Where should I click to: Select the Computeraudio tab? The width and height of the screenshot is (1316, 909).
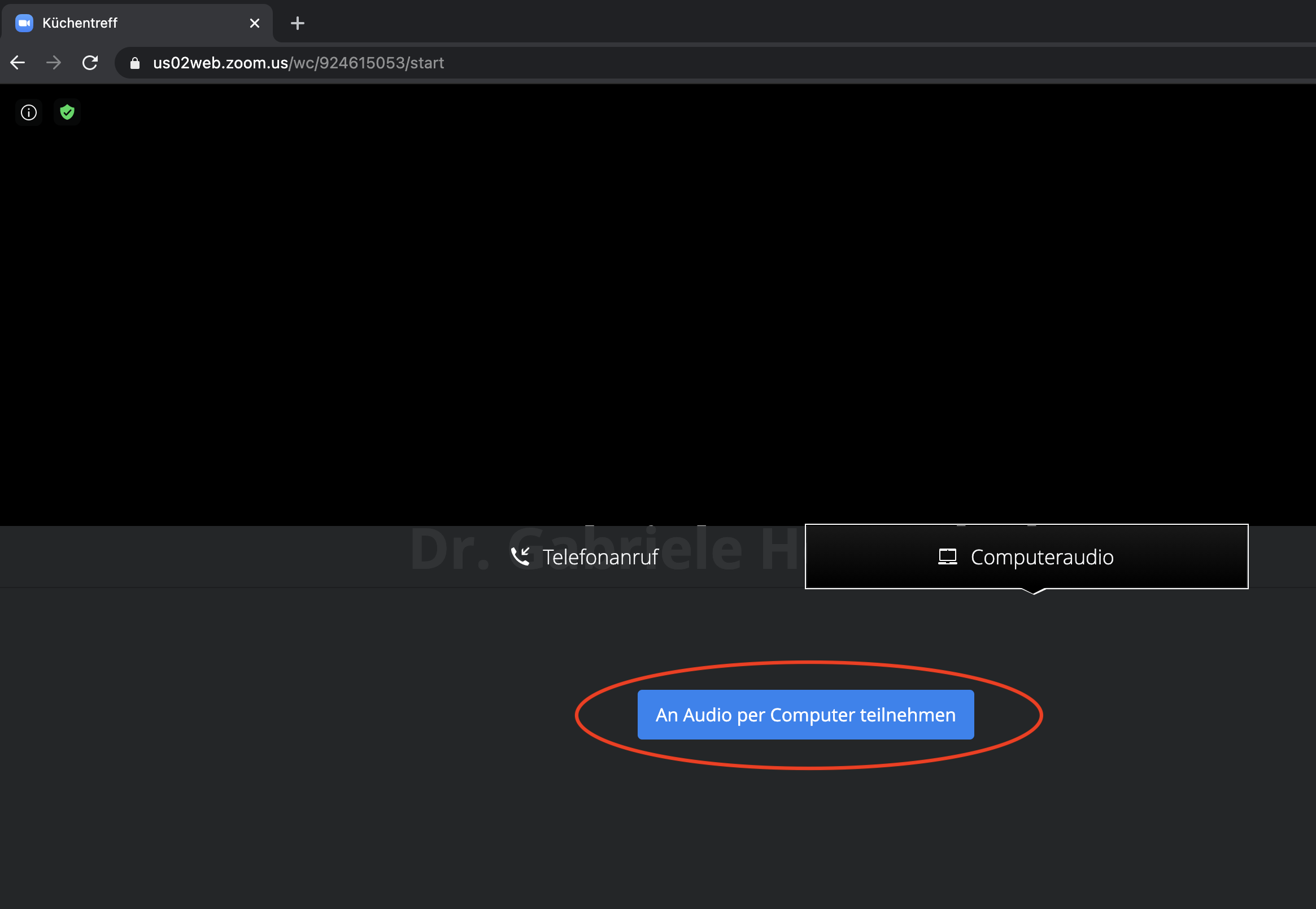click(1042, 557)
